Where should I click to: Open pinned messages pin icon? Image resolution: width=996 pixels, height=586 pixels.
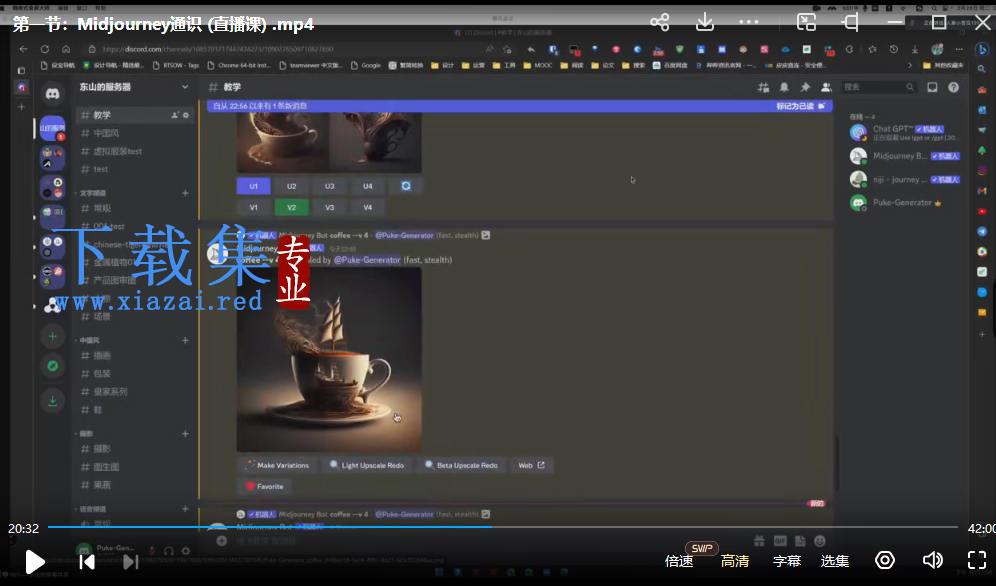point(805,87)
